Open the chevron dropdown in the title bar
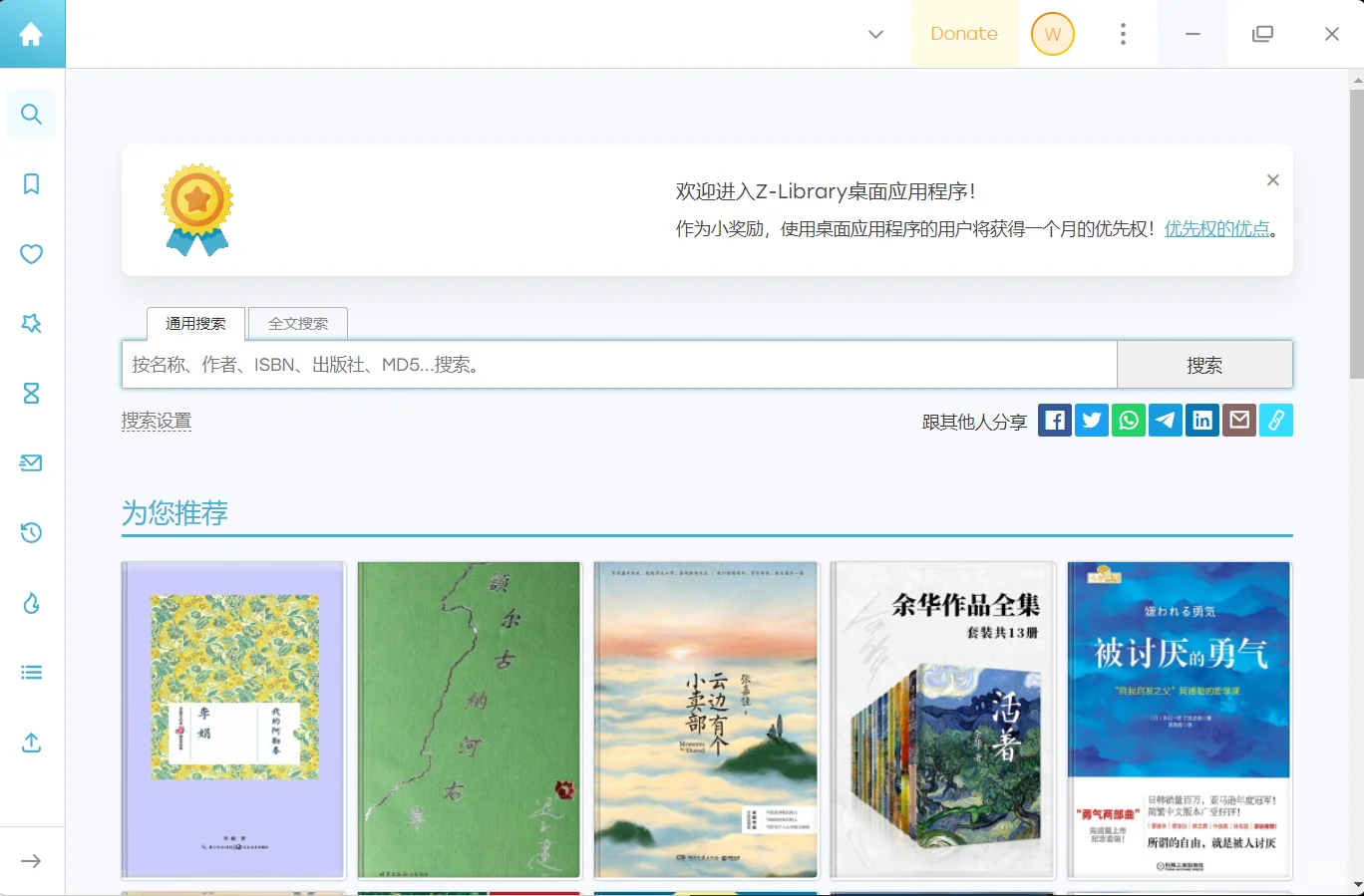This screenshot has height=896, width=1364. [874, 34]
